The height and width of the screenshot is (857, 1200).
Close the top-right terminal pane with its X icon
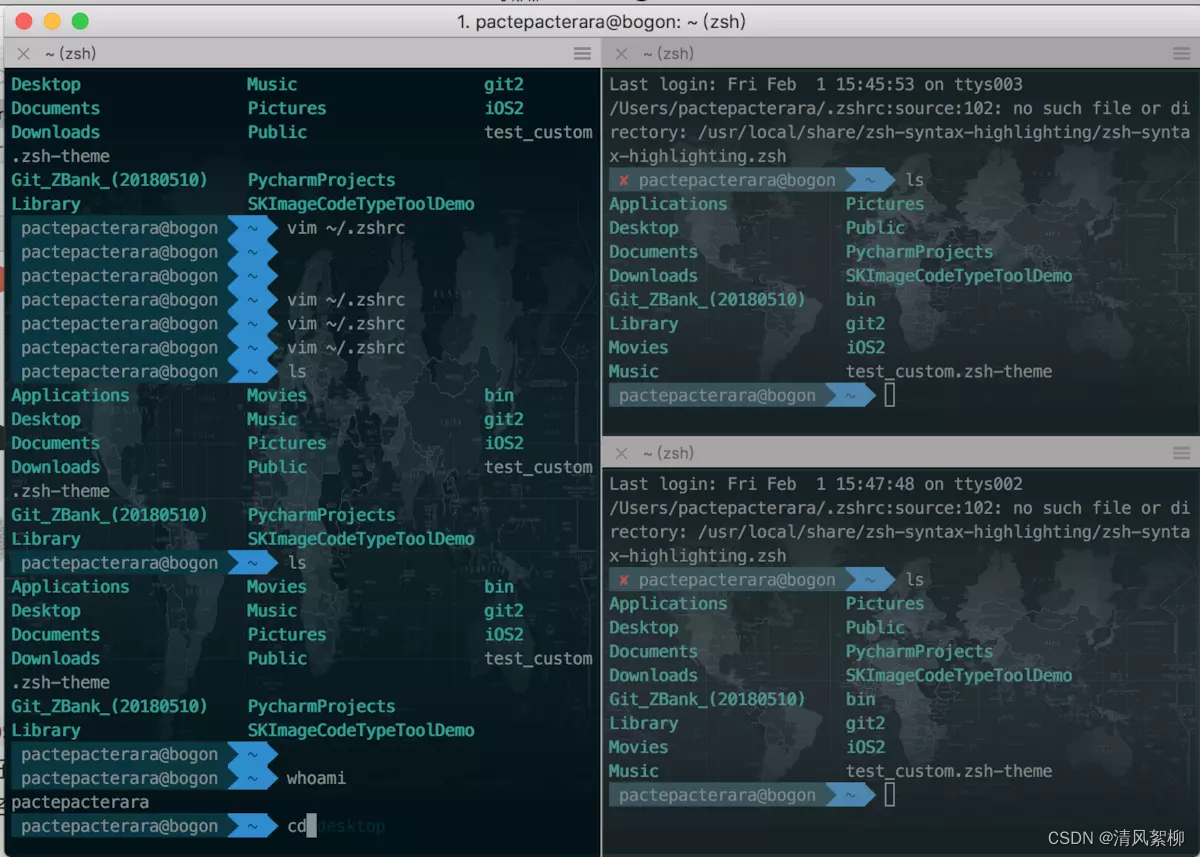tap(621, 53)
